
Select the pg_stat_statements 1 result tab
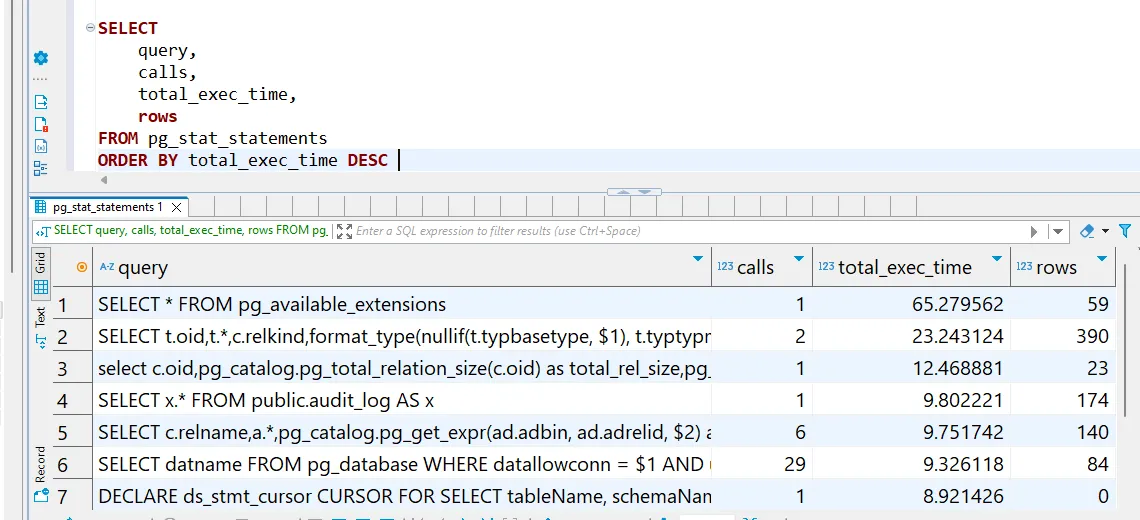click(x=106, y=207)
